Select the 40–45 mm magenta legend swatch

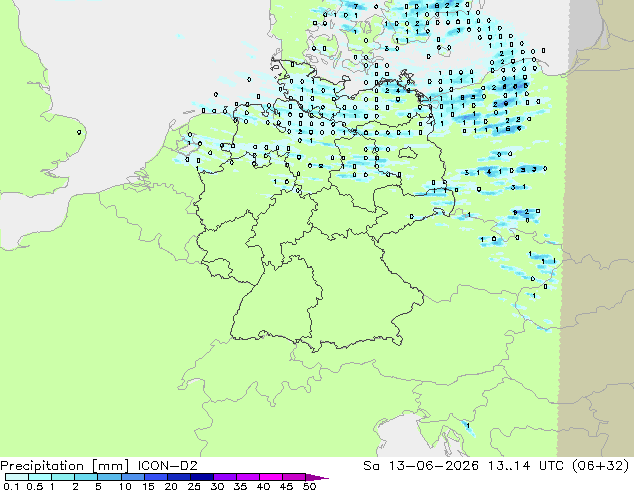(x=271, y=477)
